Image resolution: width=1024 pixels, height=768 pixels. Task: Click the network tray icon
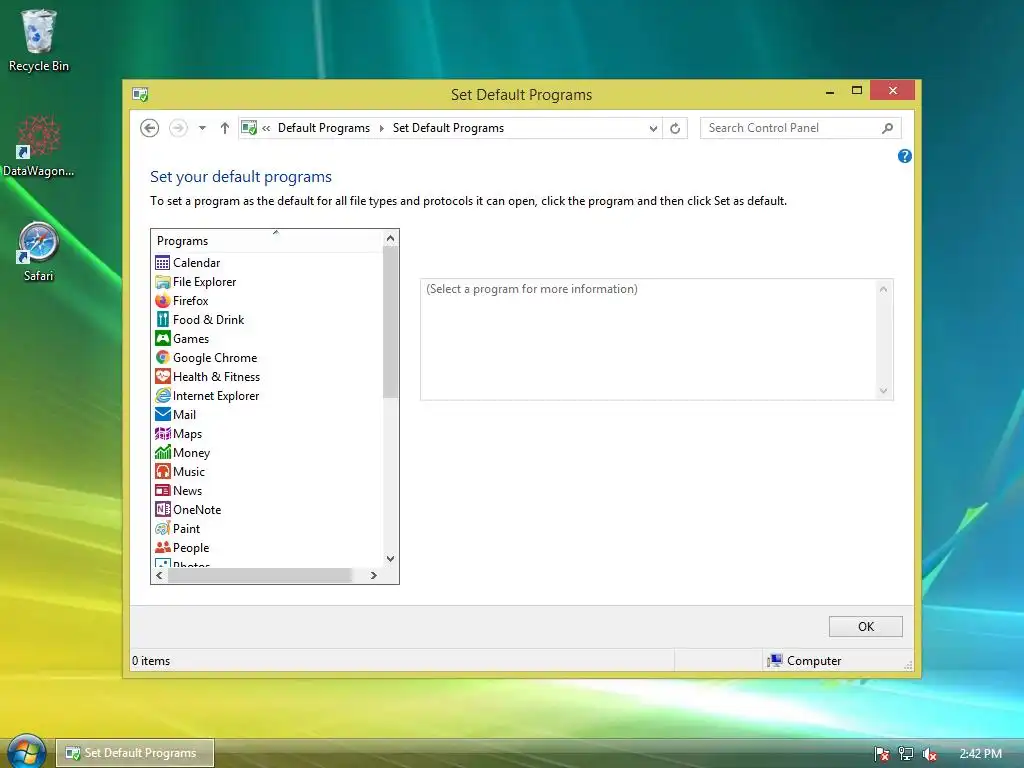click(x=906, y=754)
